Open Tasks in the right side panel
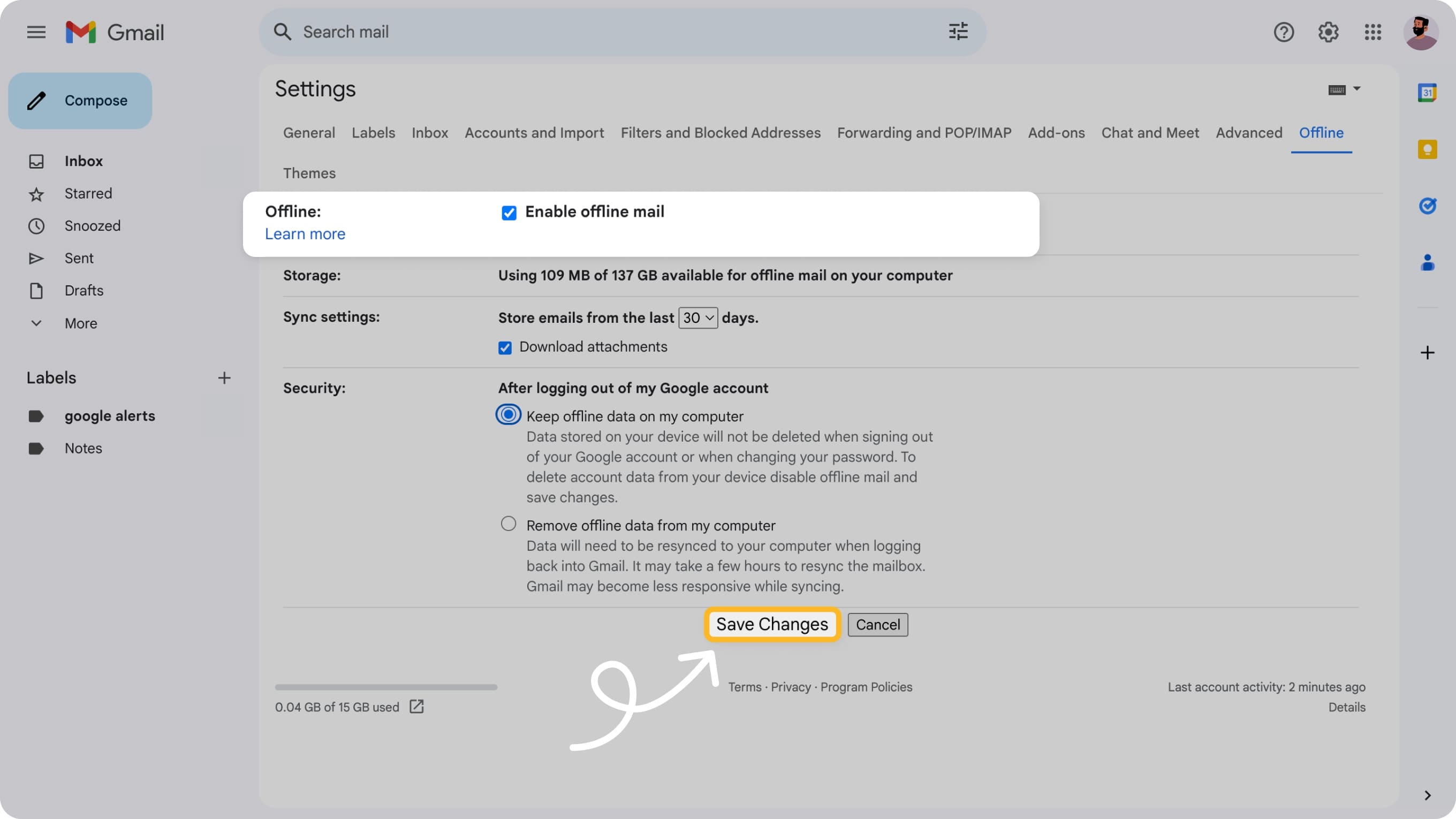This screenshot has height=819, width=1456. (1428, 206)
